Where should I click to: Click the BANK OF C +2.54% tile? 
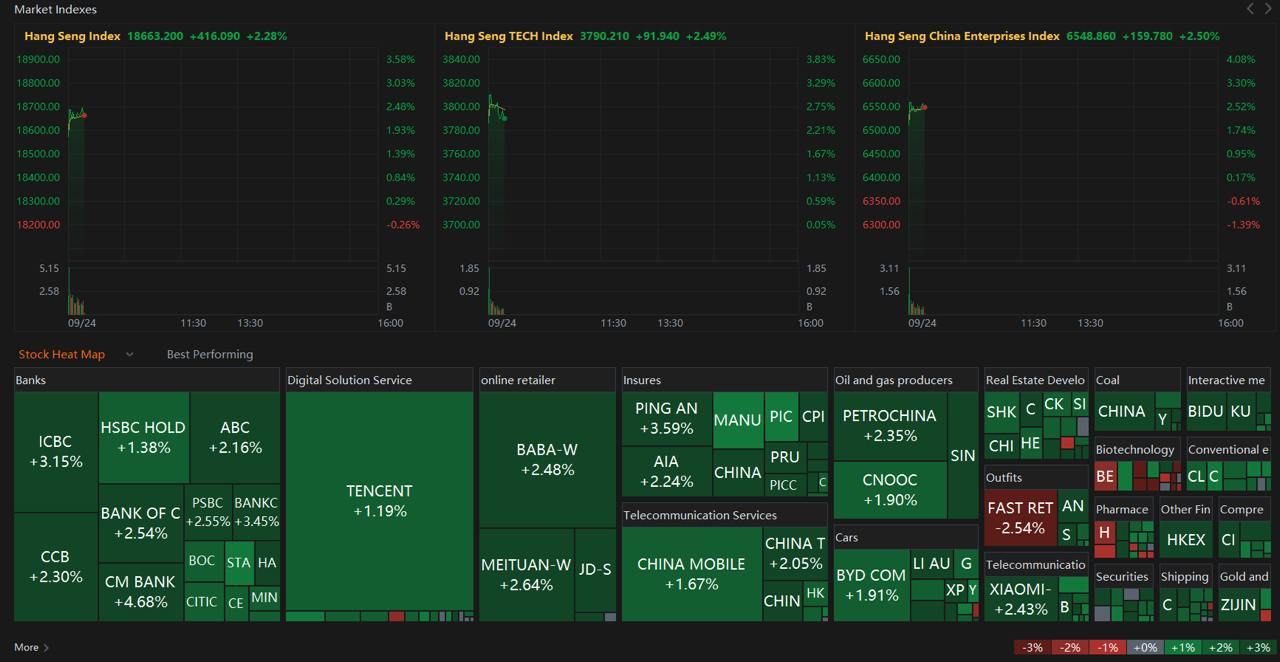pyautogui.click(x=141, y=523)
